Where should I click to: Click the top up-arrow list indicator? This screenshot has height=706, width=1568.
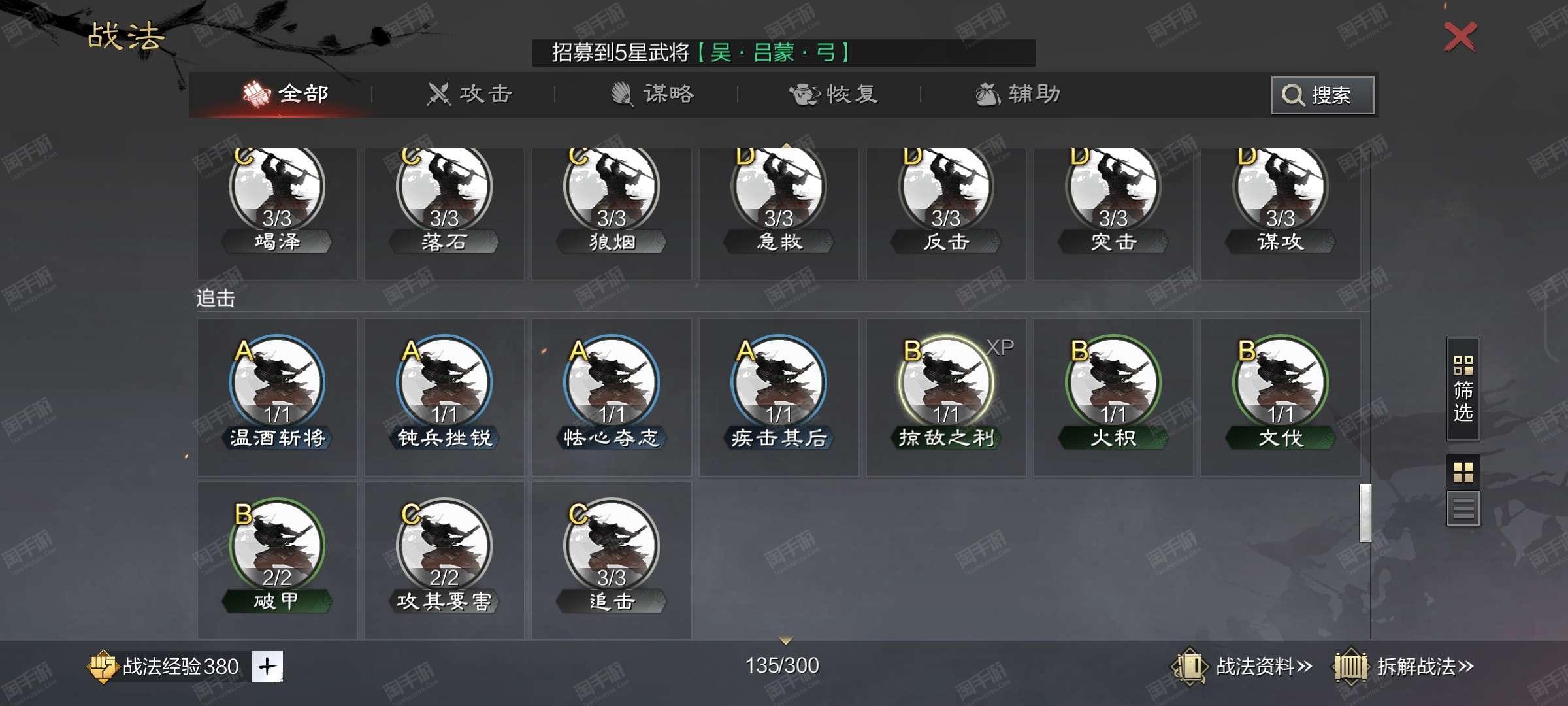(786, 145)
